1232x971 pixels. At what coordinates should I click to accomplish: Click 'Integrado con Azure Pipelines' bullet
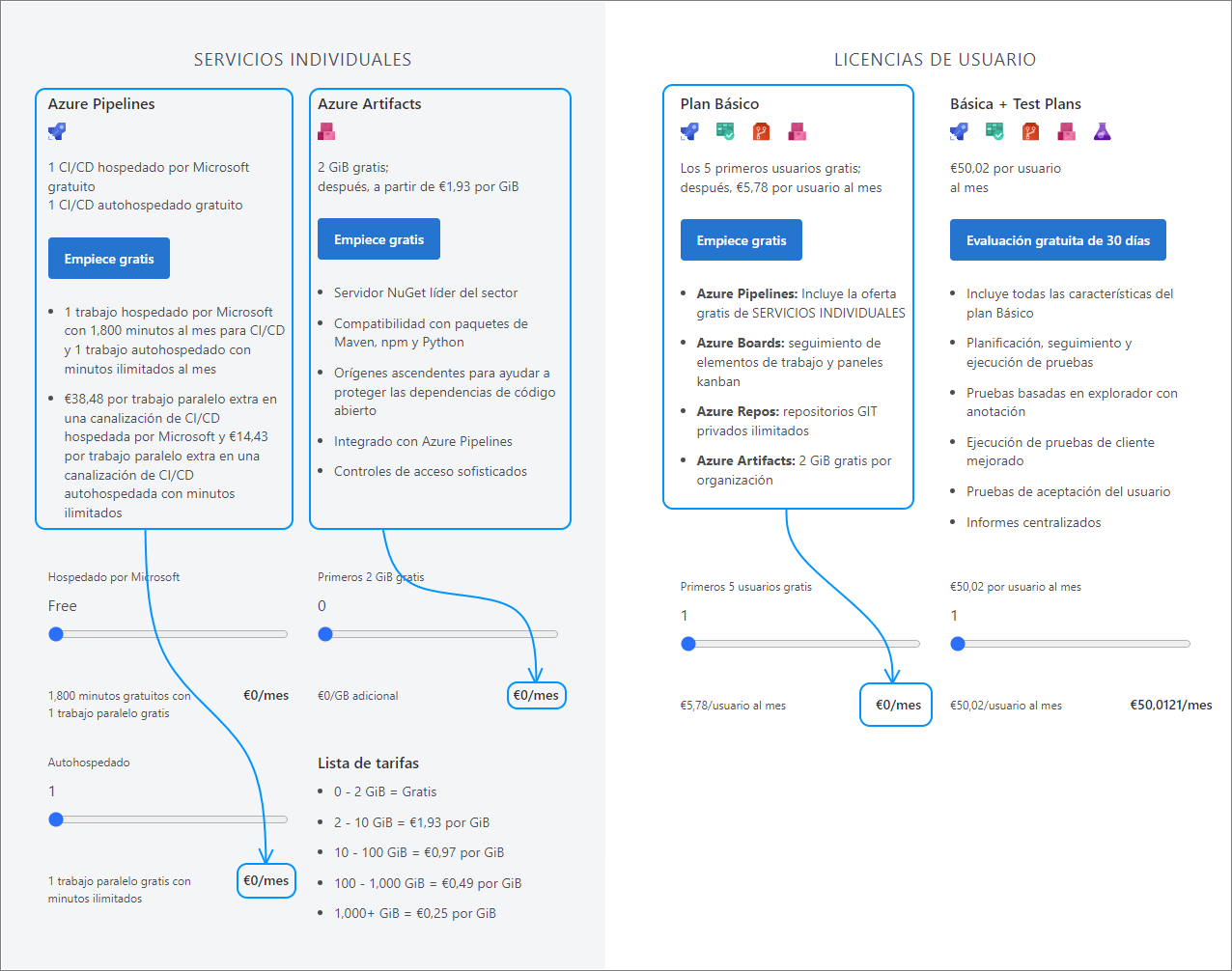click(x=423, y=441)
